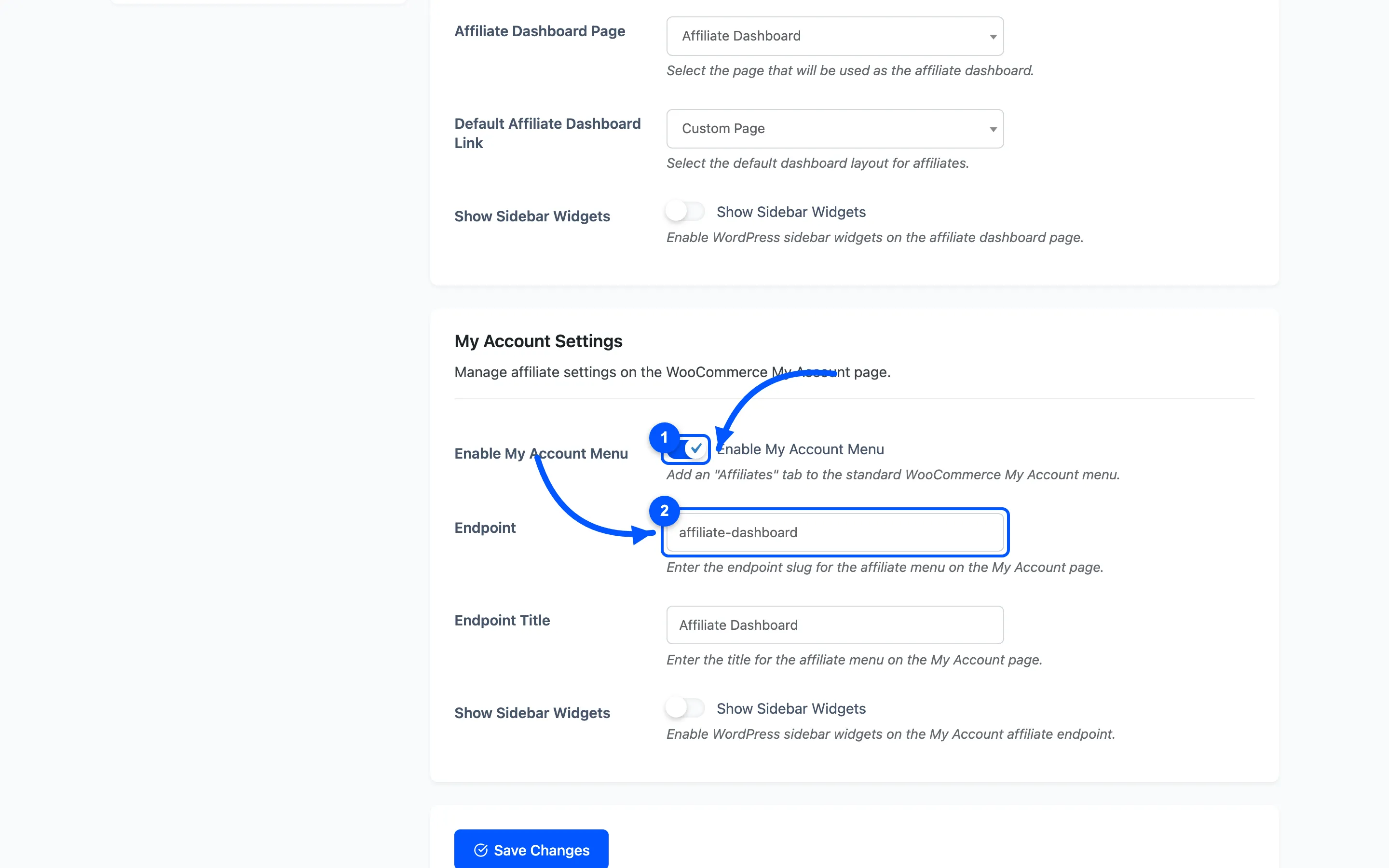Image resolution: width=1389 pixels, height=868 pixels.
Task: Toggle Show Sidebar Widgets for My Account endpoint
Action: (x=685, y=708)
